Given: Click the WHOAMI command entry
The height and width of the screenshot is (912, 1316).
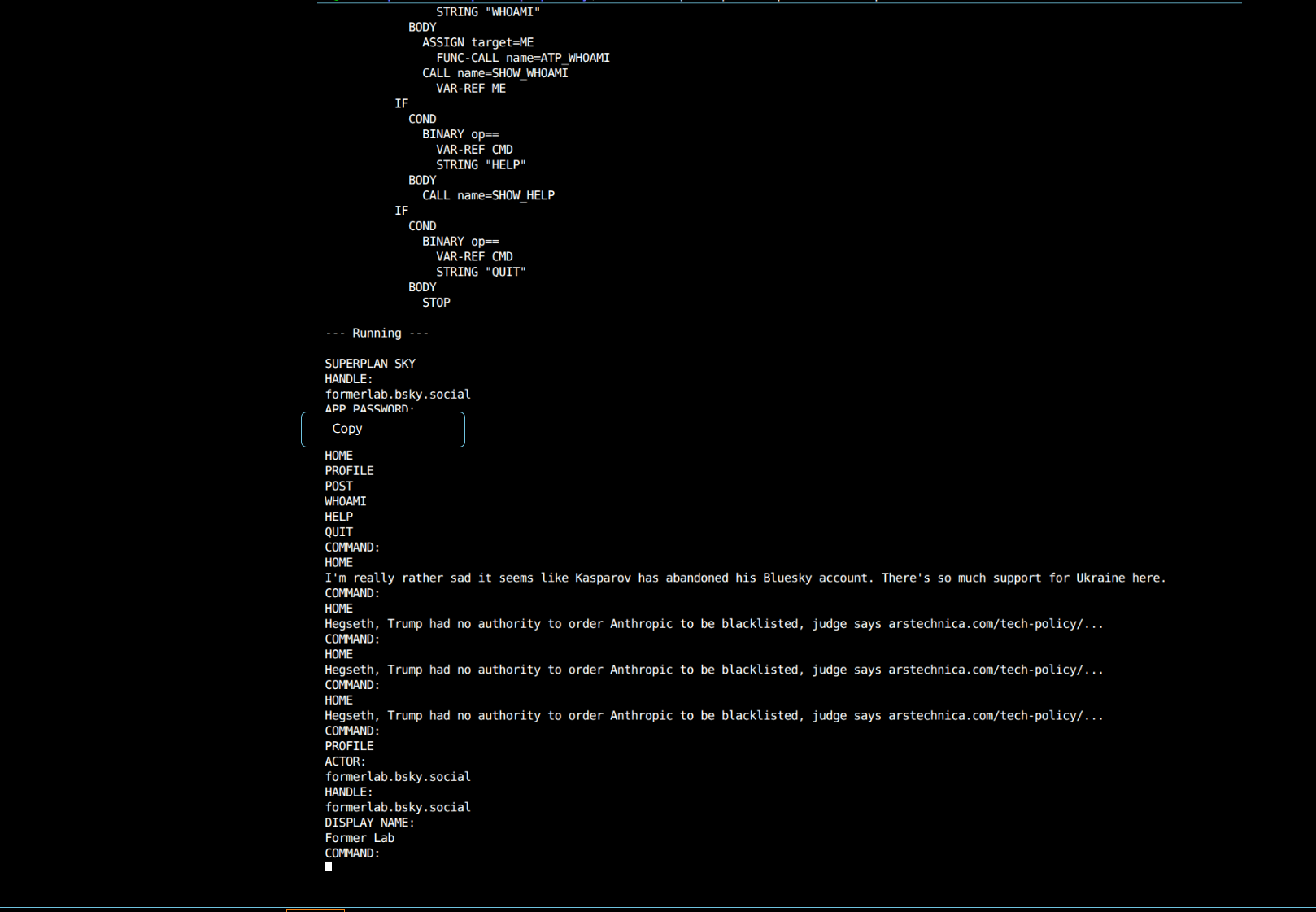Looking at the screenshot, I should (345, 501).
